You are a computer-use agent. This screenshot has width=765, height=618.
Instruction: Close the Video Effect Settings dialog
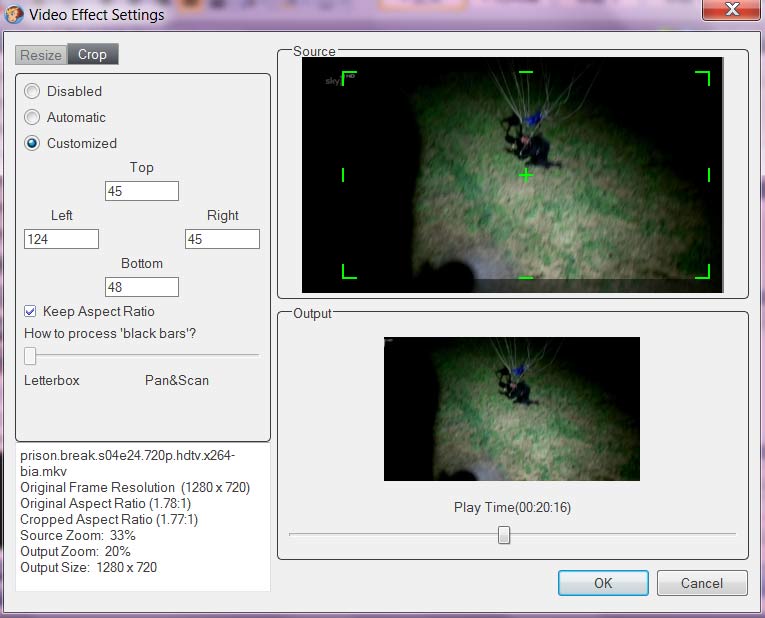(x=732, y=10)
